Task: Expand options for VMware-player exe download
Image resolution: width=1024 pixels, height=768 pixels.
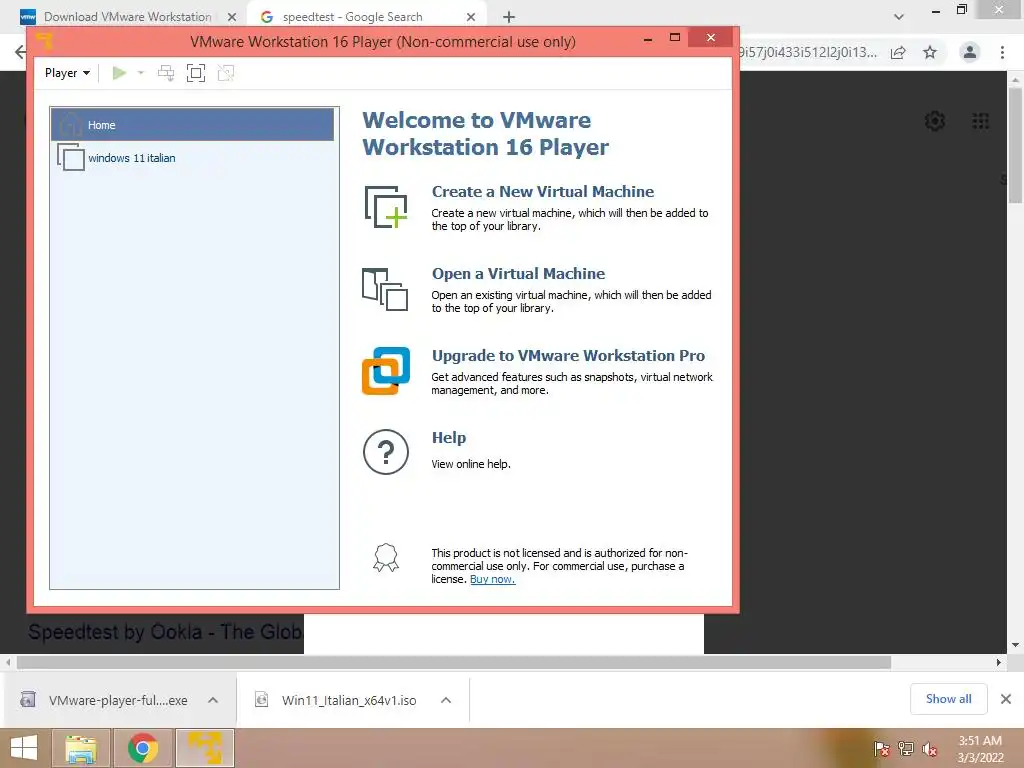Action: (x=213, y=700)
